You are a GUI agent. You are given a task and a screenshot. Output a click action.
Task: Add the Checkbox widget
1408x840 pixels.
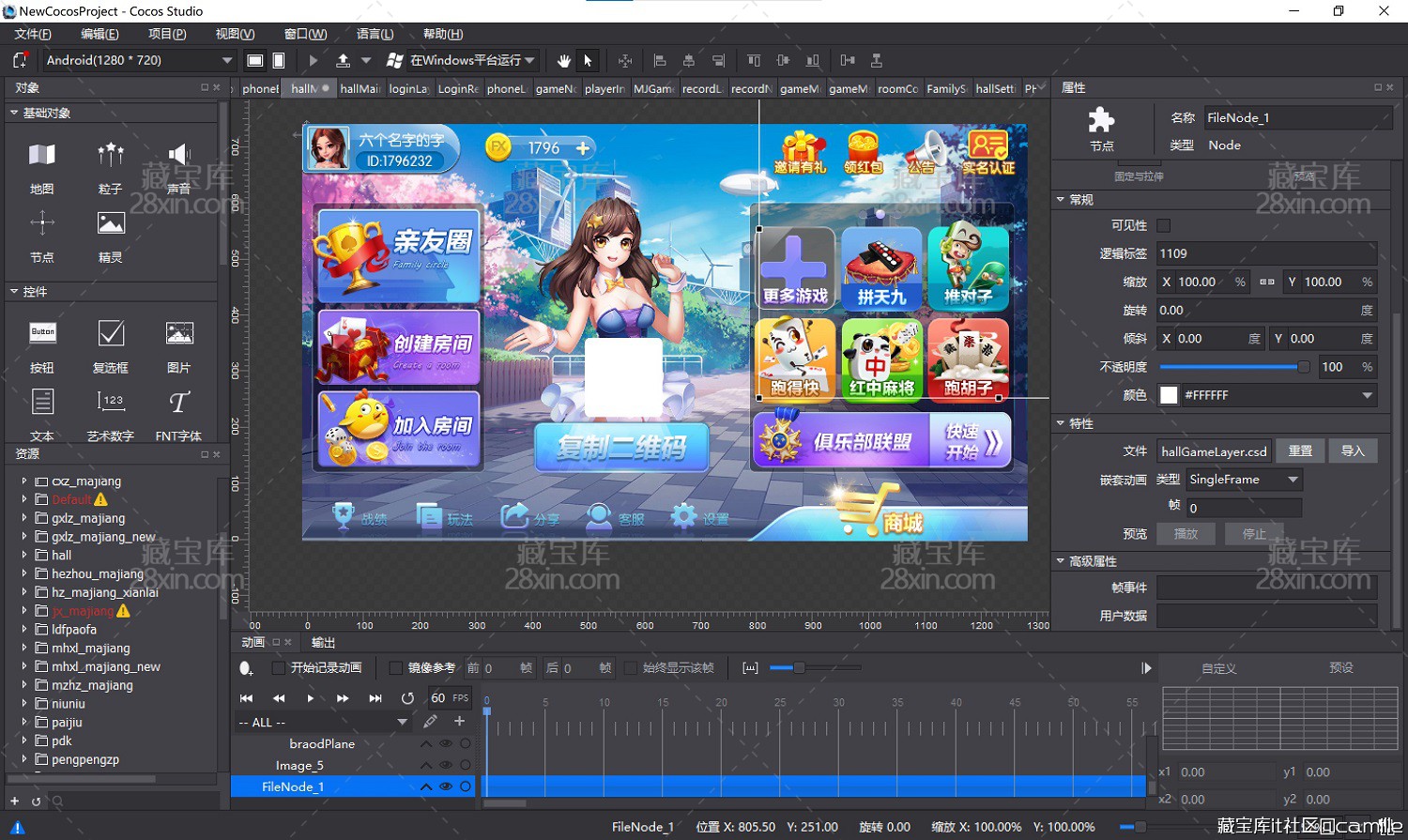point(111,346)
